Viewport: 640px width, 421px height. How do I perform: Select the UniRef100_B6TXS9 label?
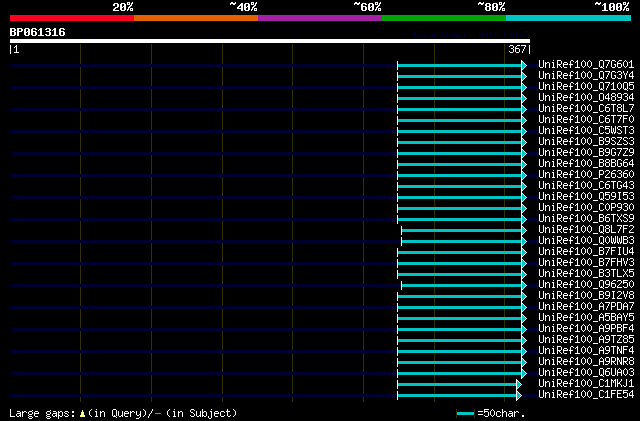point(586,218)
